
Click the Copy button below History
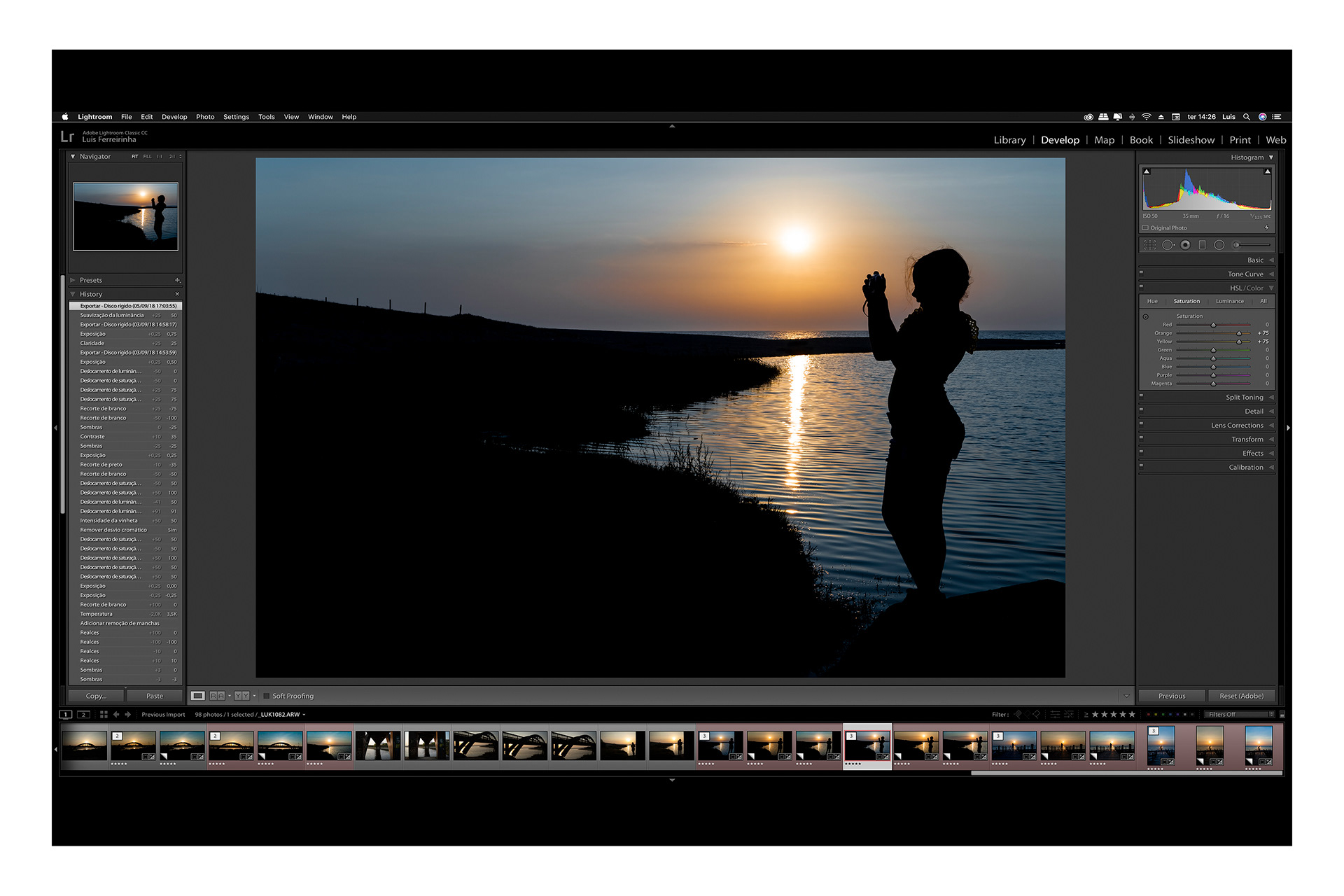pos(94,696)
